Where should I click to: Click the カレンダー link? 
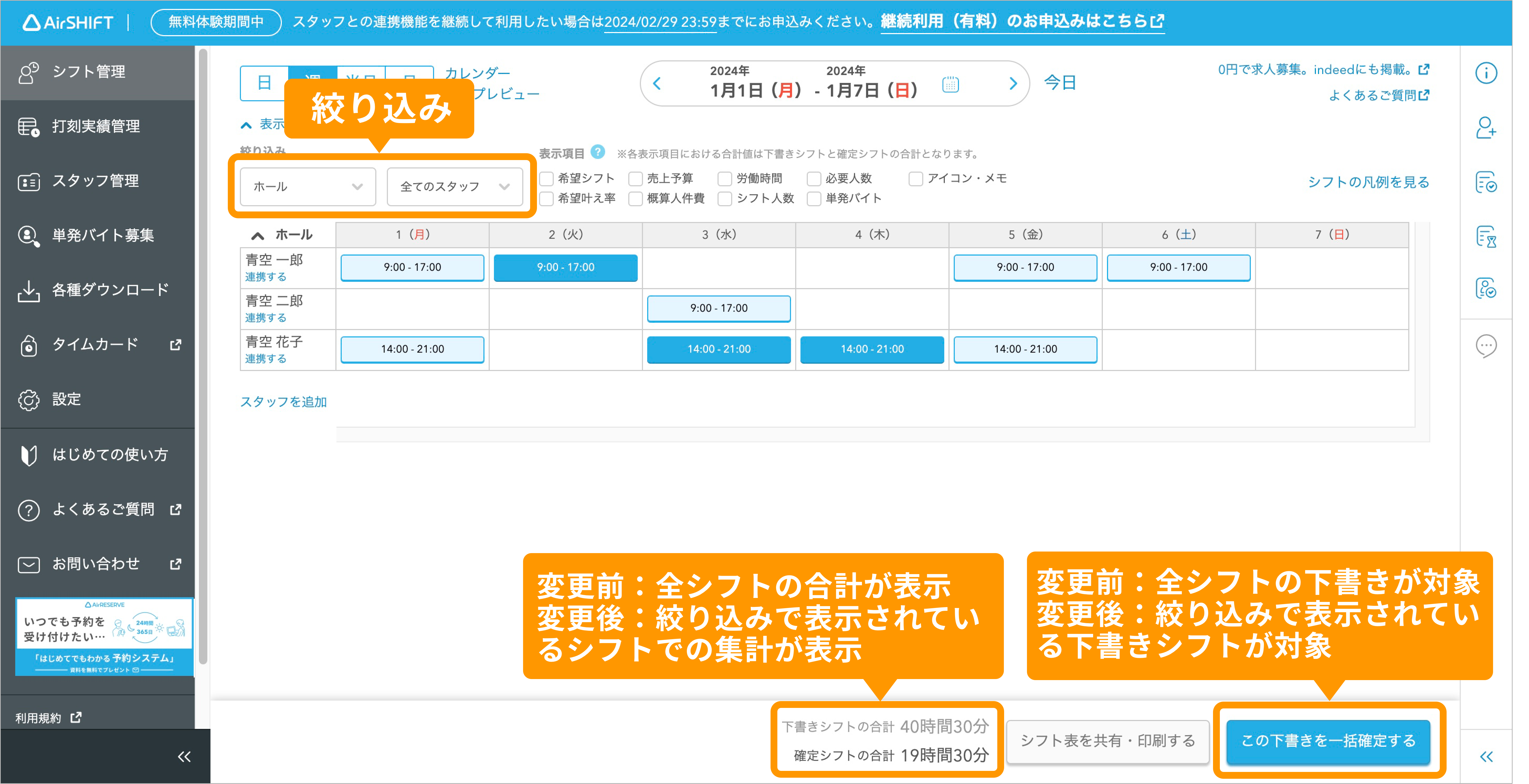[477, 73]
